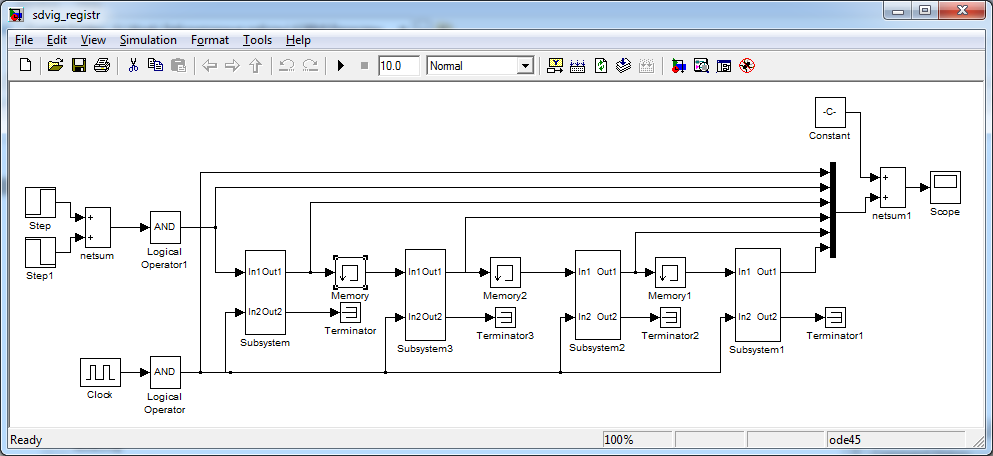
Task: Select the netsum block
Action: [98, 227]
